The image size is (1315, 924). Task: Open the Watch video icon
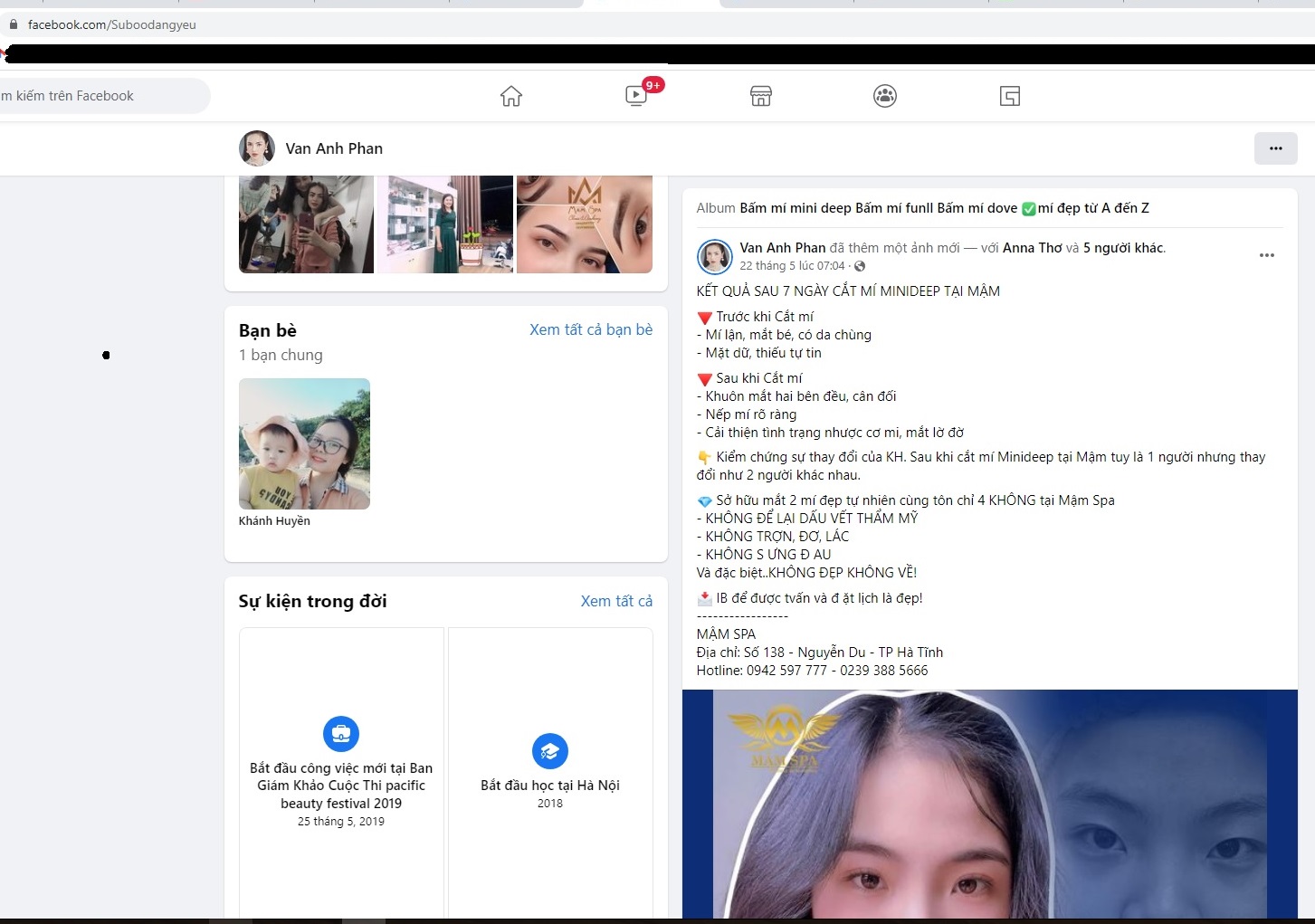tap(636, 96)
